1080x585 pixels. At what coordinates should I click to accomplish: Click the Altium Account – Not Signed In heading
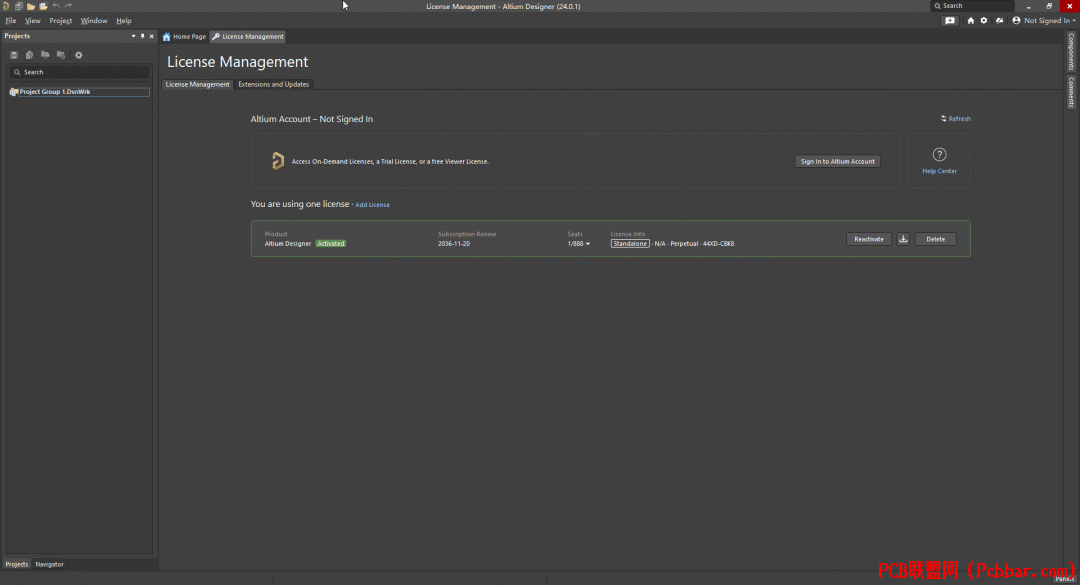311,119
